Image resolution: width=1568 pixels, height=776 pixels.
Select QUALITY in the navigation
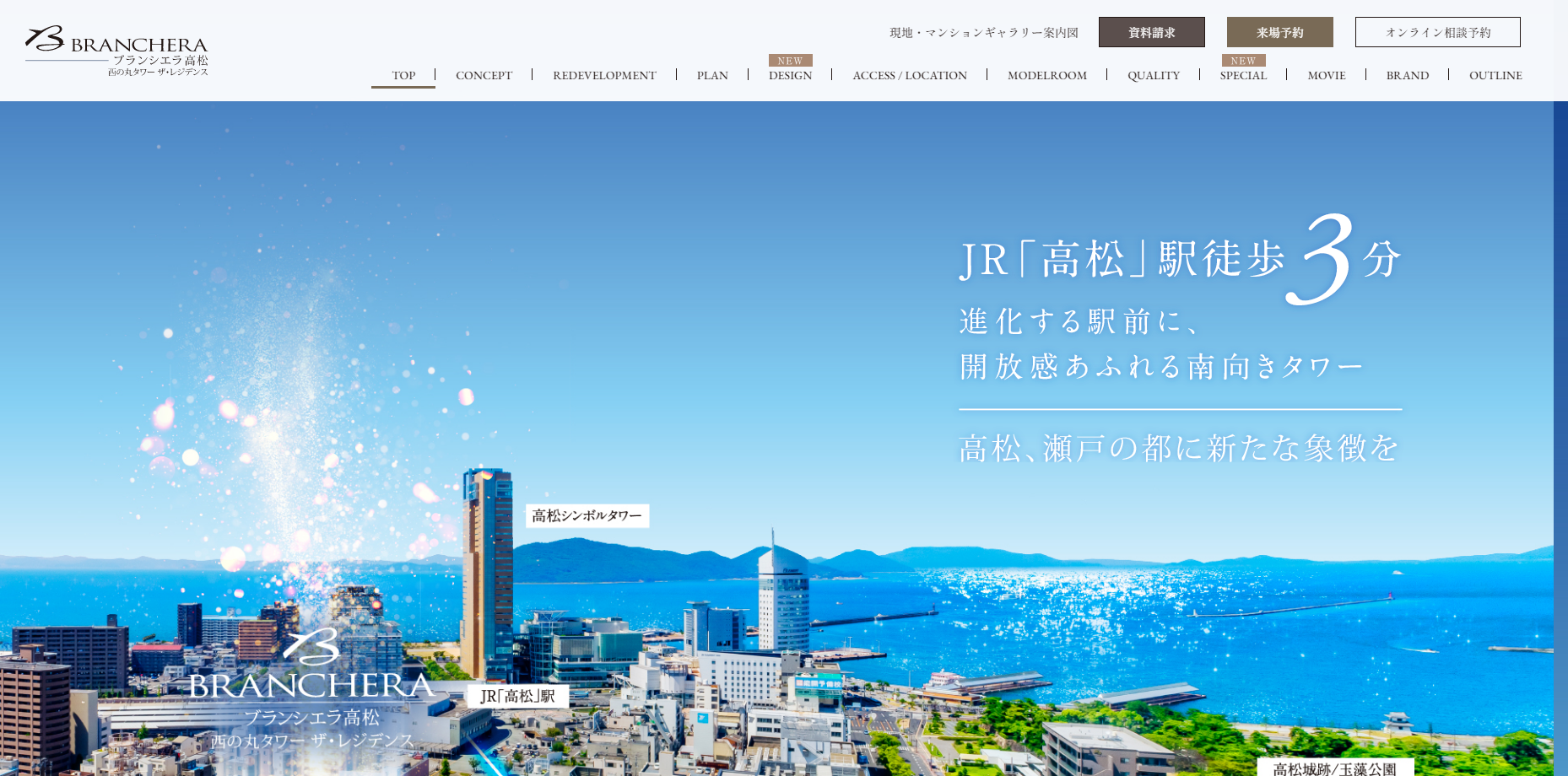[x=1154, y=75]
